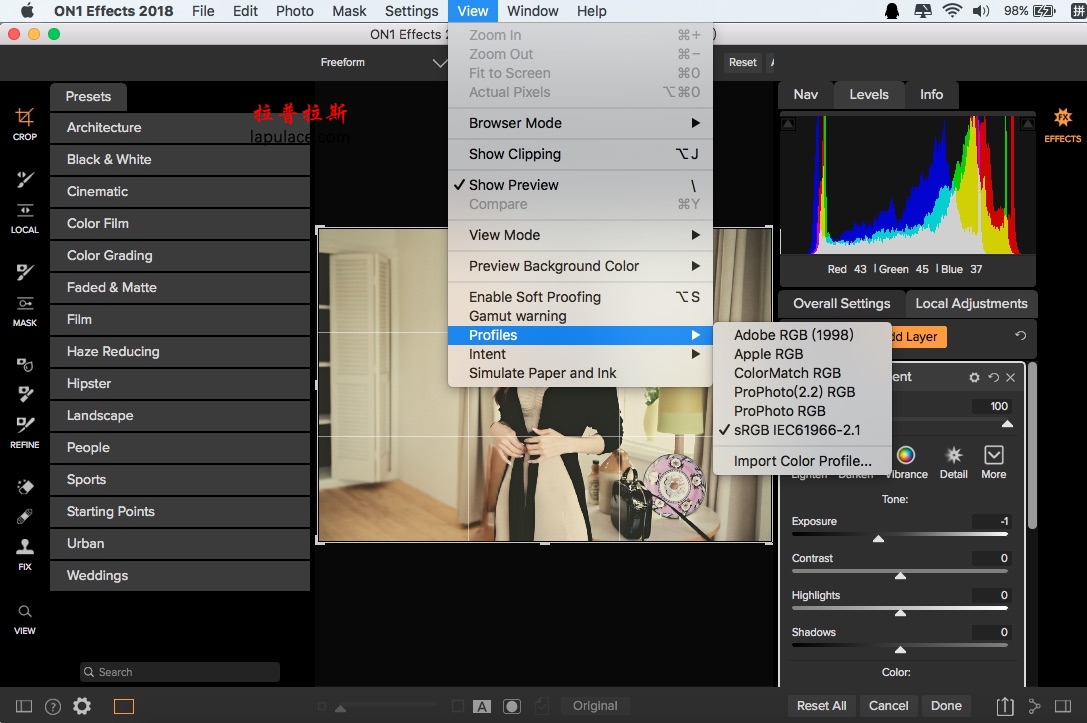Reset the filter with its undo arrow

993,377
